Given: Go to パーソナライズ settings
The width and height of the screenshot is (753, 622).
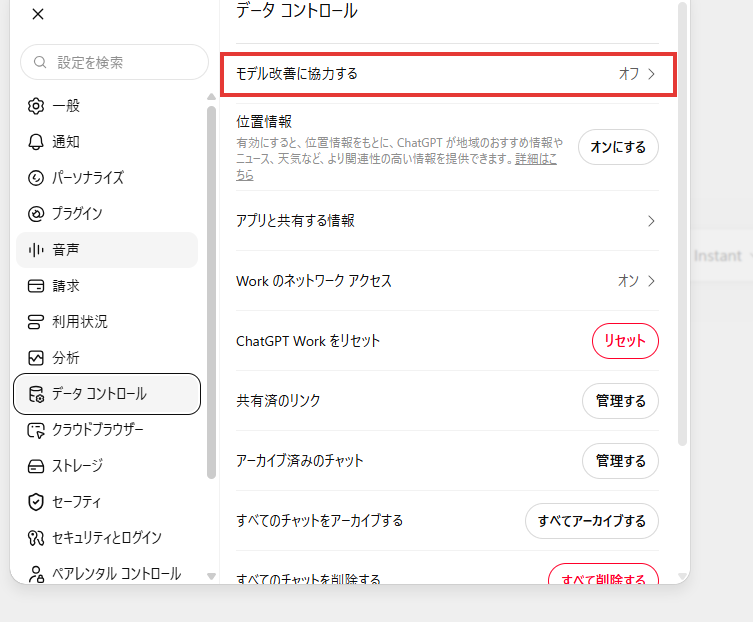Looking at the screenshot, I should [x=107, y=178].
